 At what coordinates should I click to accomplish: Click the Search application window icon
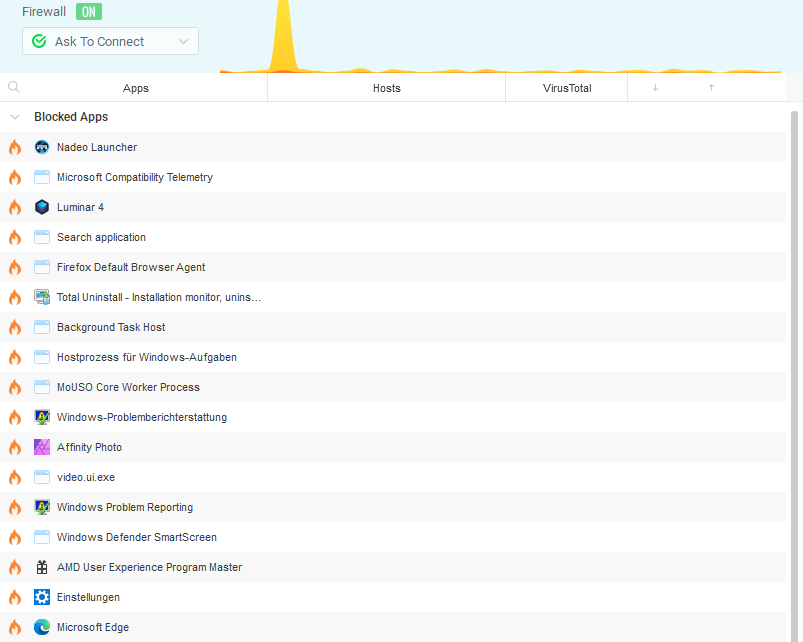[42, 237]
